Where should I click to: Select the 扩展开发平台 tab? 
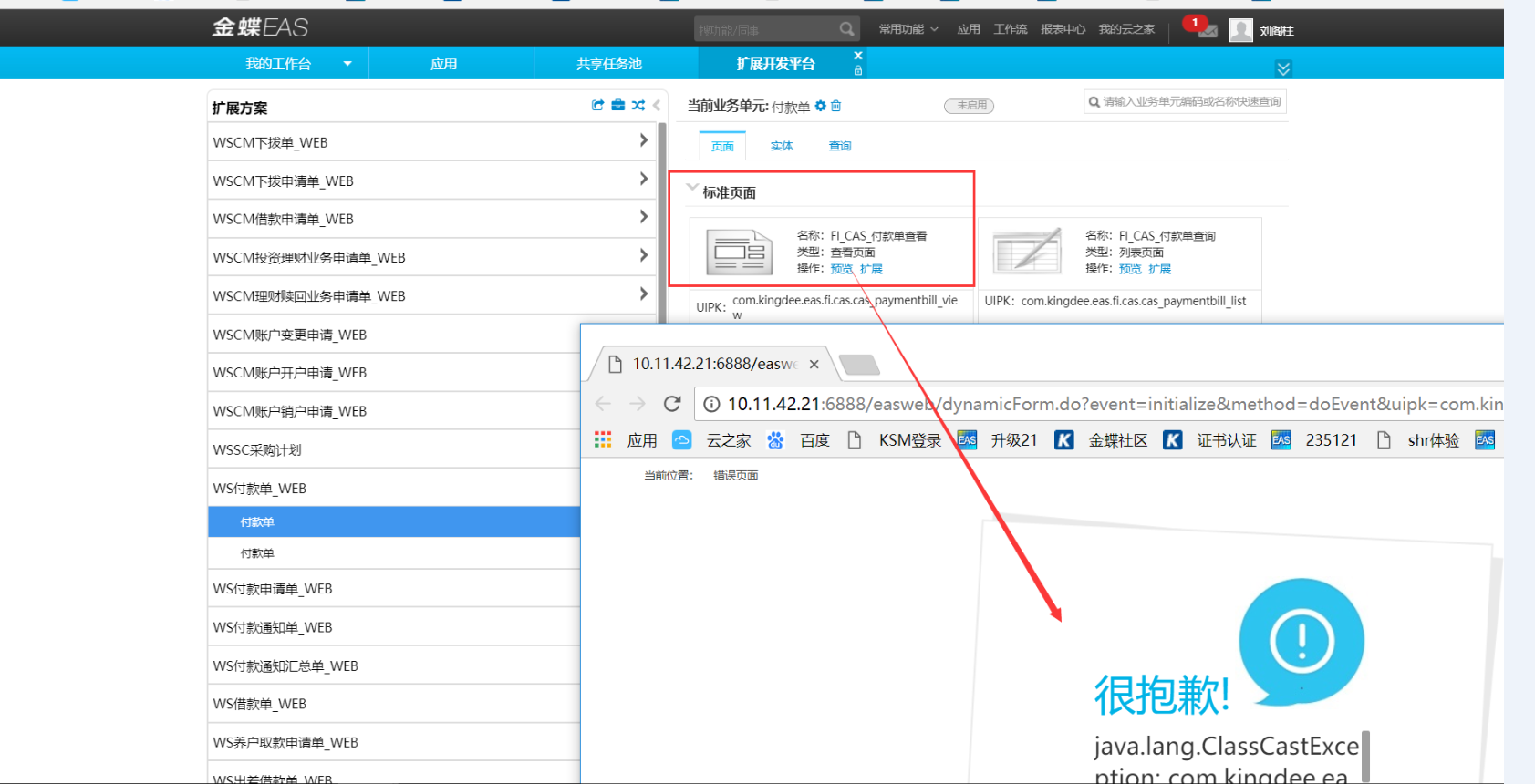775,64
